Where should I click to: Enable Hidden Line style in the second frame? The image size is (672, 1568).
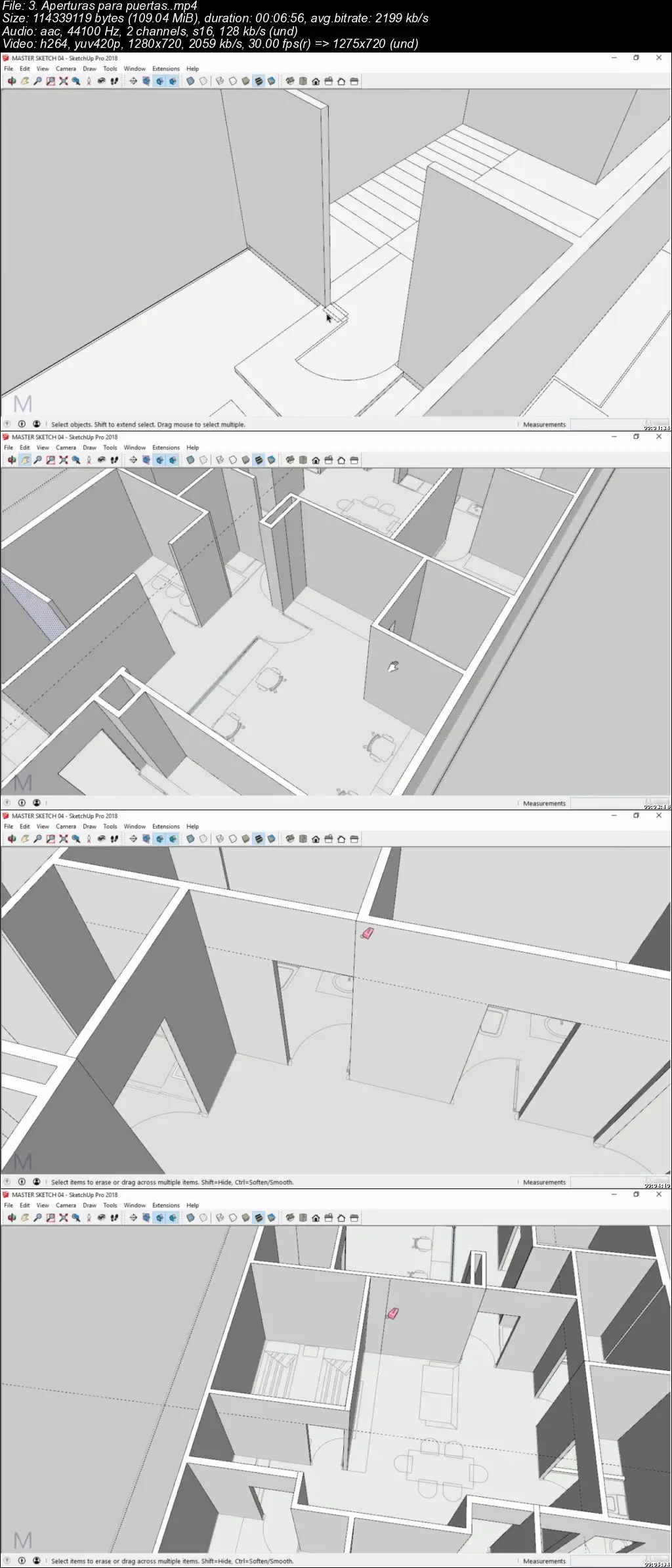click(232, 460)
